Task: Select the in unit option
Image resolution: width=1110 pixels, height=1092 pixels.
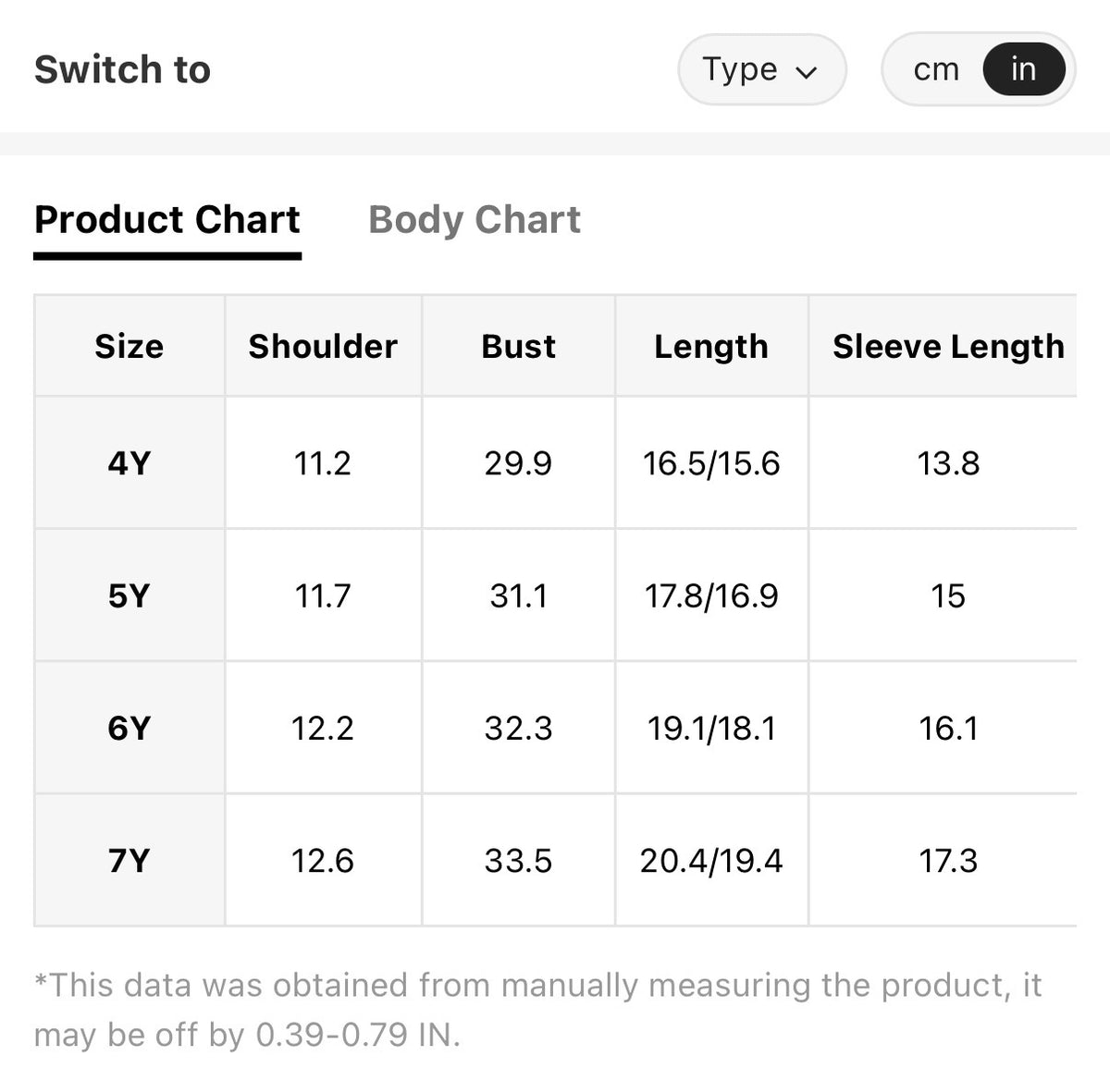Action: [x=1023, y=69]
